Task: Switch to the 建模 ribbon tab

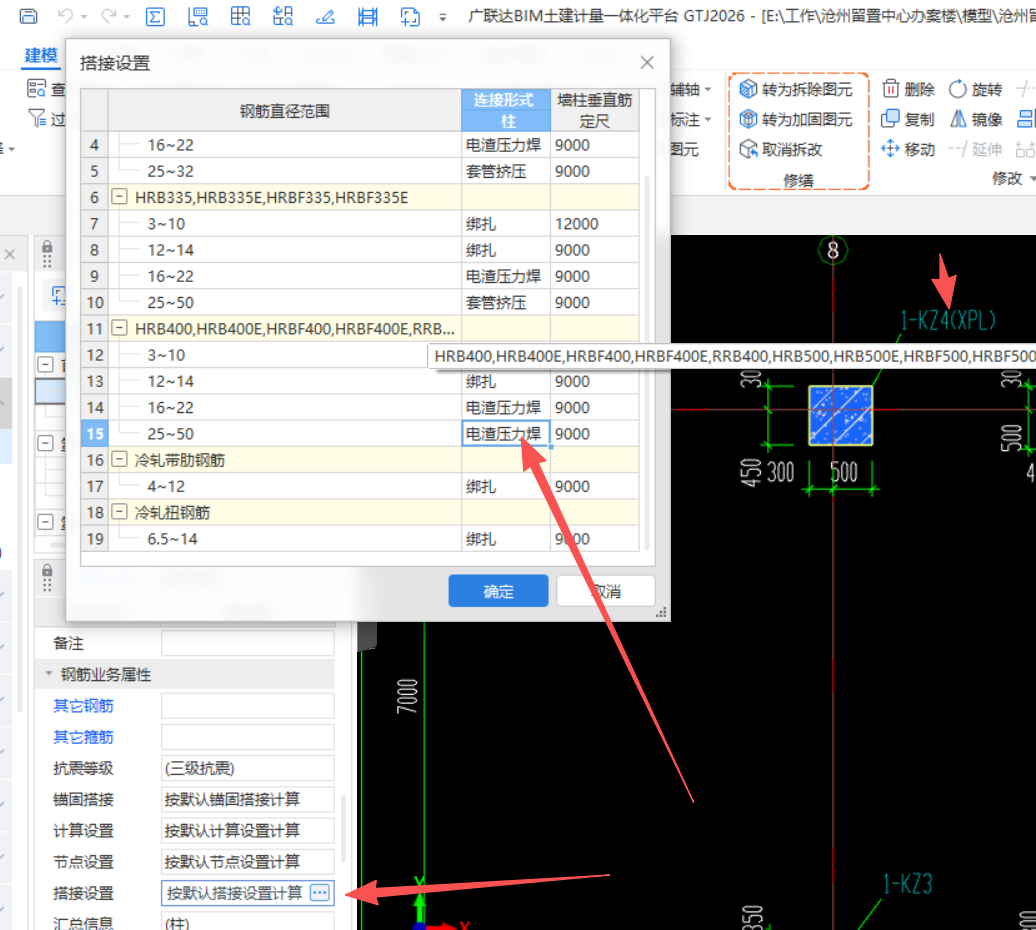Action: tap(41, 55)
